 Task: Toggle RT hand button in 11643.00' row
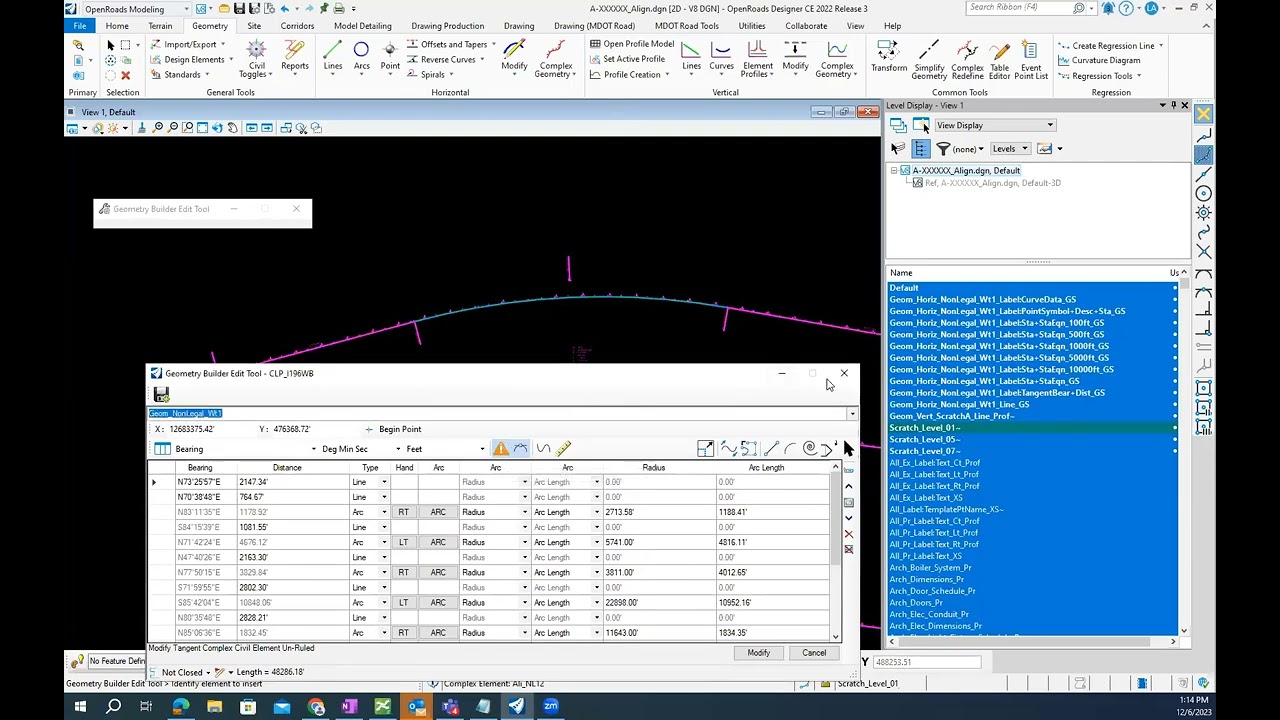coord(403,632)
